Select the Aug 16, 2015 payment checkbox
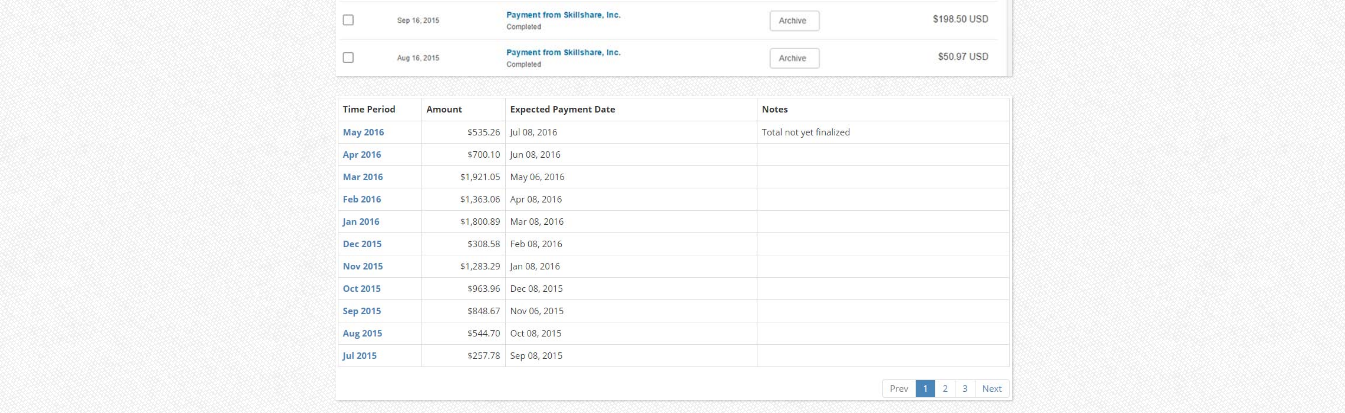 click(x=348, y=57)
